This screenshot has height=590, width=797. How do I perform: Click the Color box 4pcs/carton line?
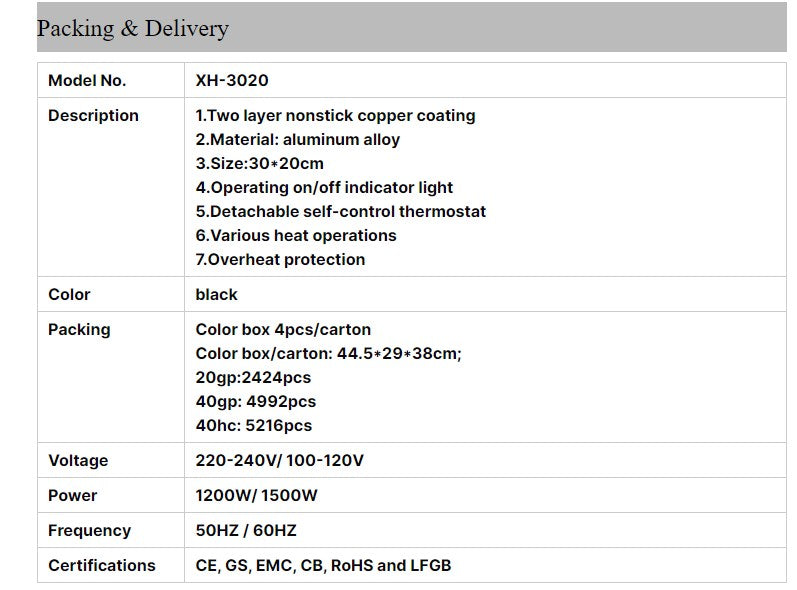[283, 330]
